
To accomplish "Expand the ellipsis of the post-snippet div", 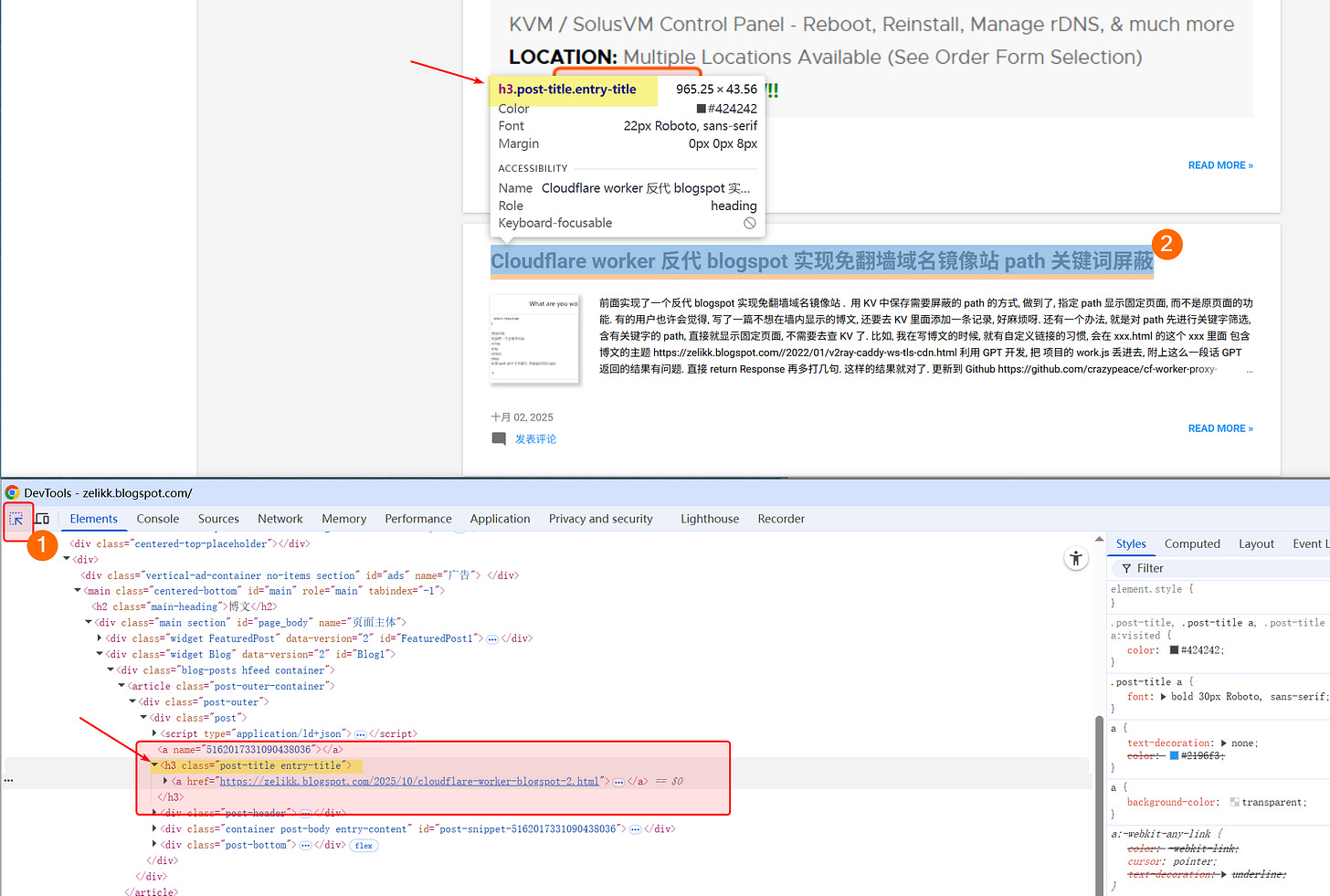I will [x=635, y=829].
